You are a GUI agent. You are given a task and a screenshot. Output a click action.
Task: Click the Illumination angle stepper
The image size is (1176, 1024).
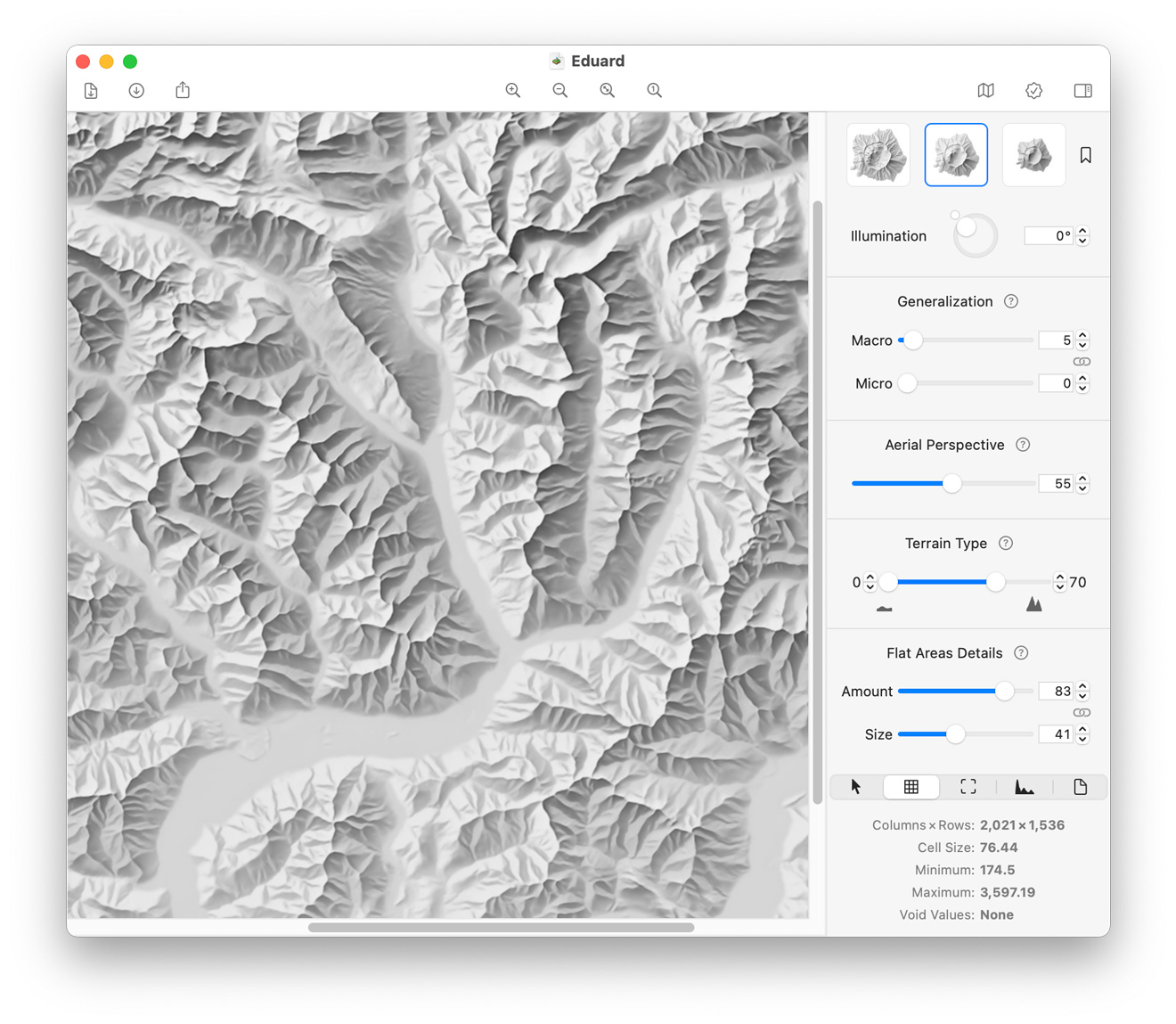1082,236
